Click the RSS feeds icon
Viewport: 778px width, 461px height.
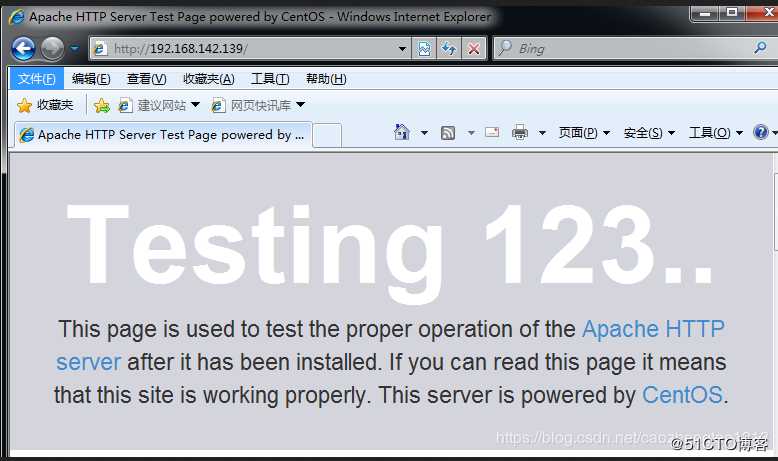(448, 133)
